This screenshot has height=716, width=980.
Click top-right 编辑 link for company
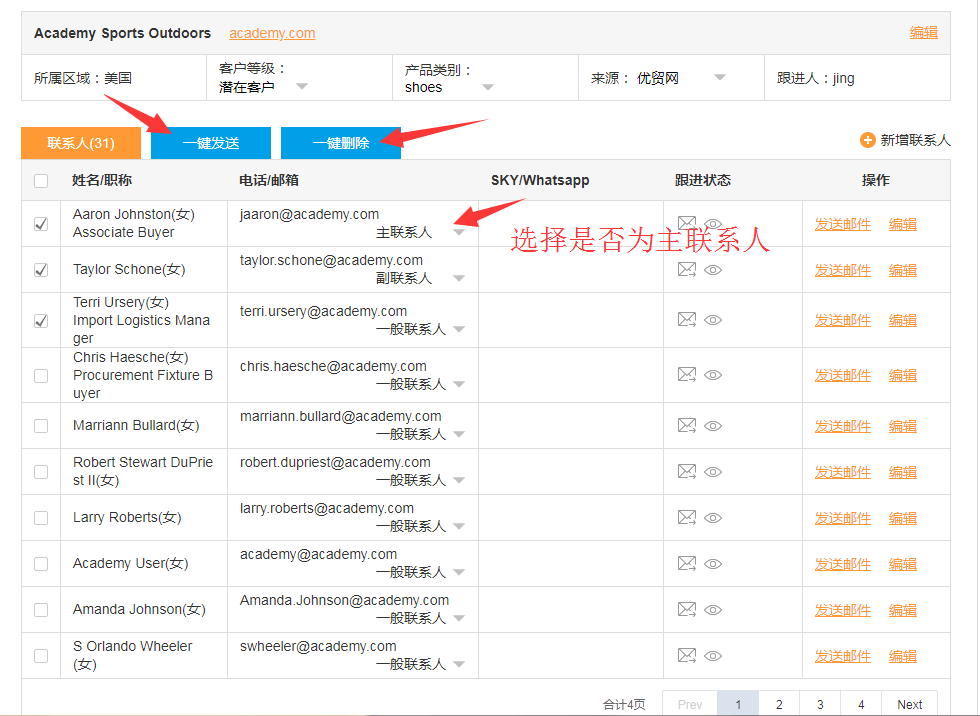pos(924,32)
